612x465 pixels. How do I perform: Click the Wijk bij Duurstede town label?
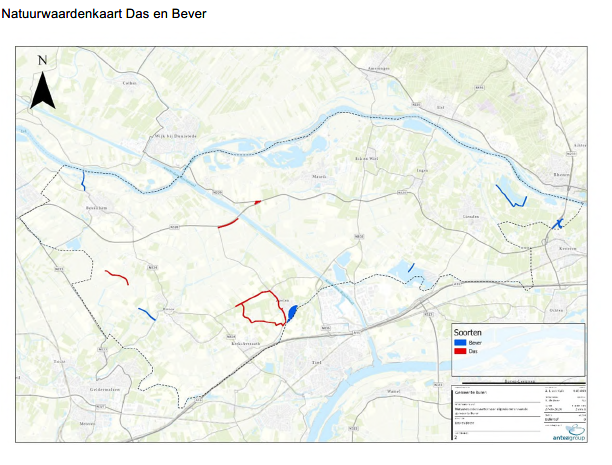point(177,135)
